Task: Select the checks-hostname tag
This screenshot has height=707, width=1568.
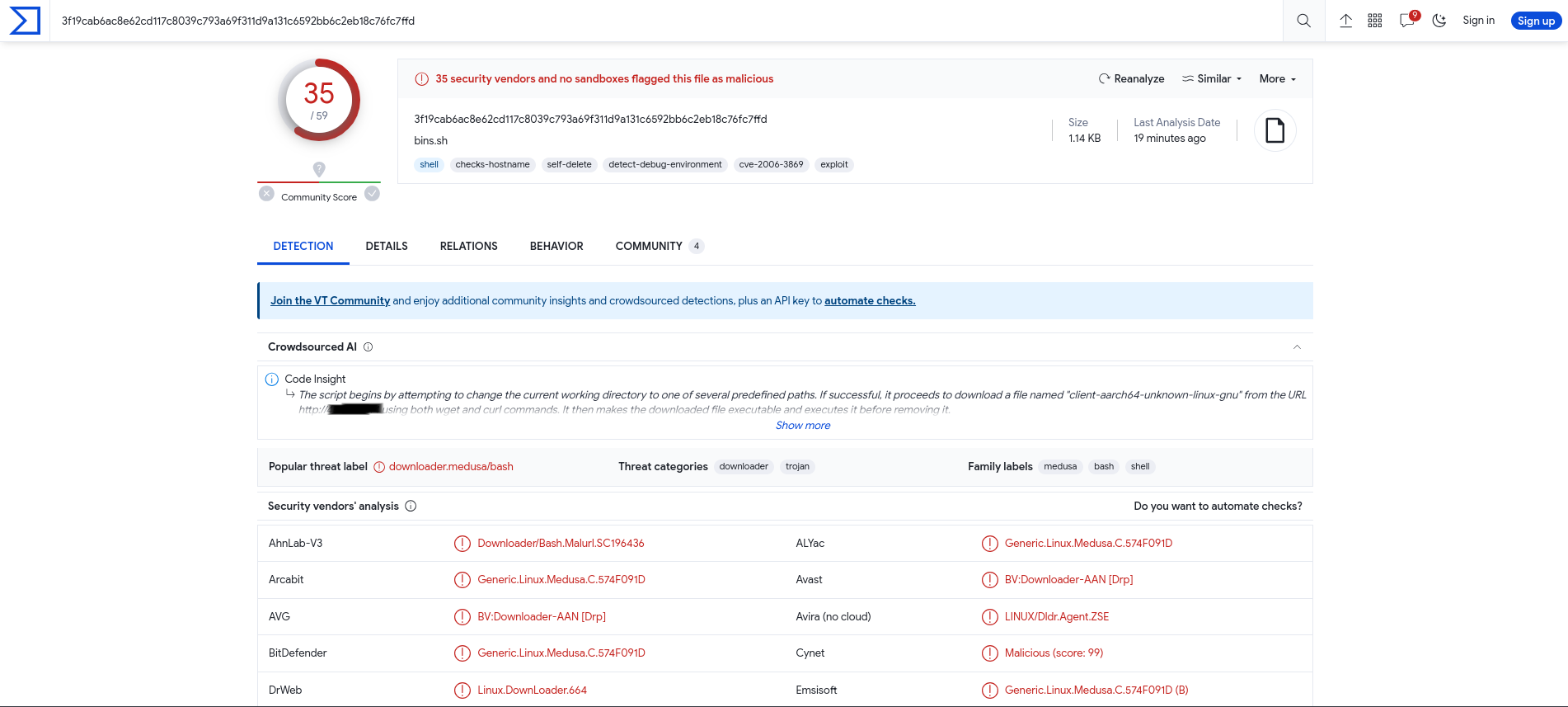Action: pyautogui.click(x=492, y=165)
